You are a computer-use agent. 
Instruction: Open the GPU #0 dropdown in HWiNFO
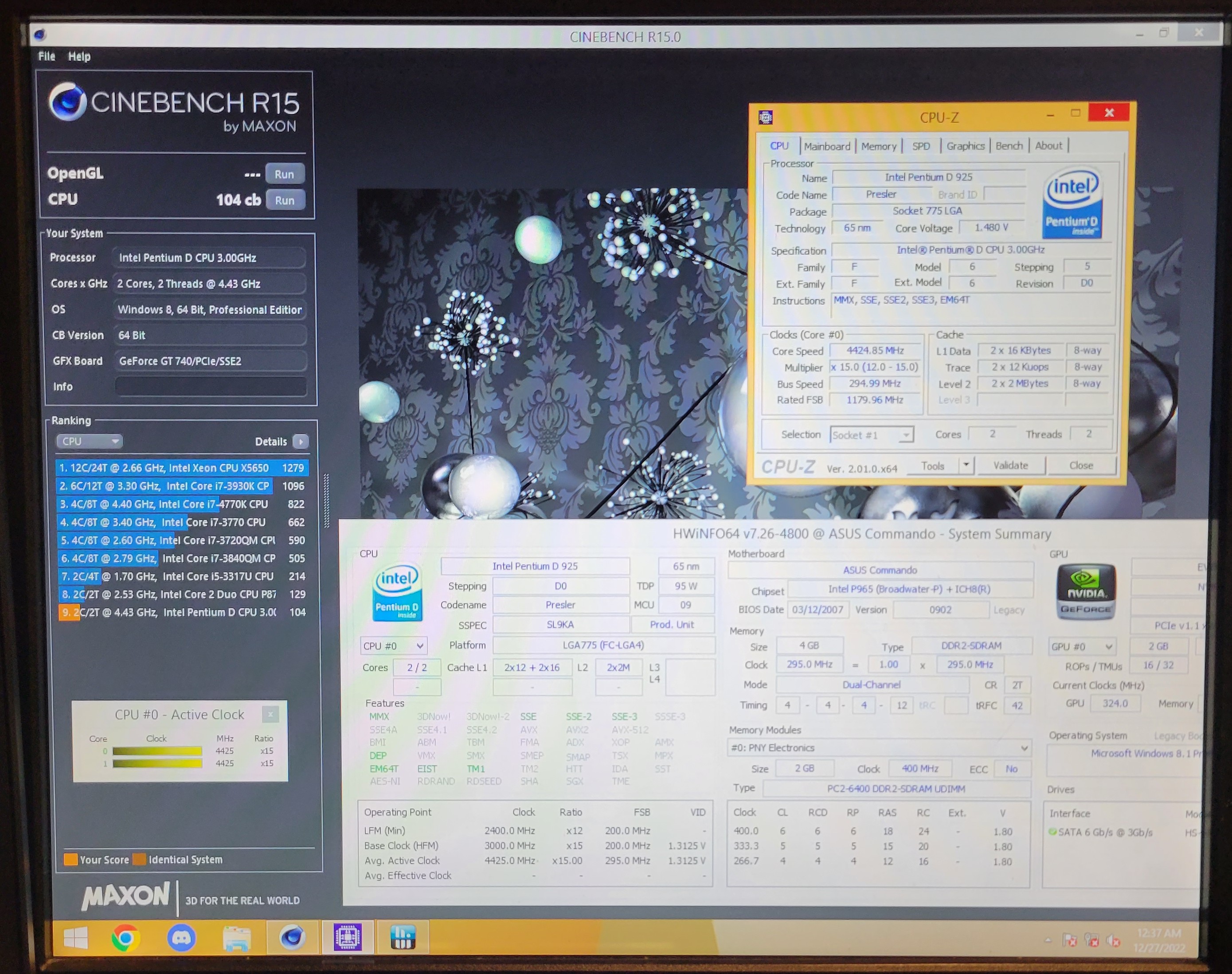pos(1082,646)
